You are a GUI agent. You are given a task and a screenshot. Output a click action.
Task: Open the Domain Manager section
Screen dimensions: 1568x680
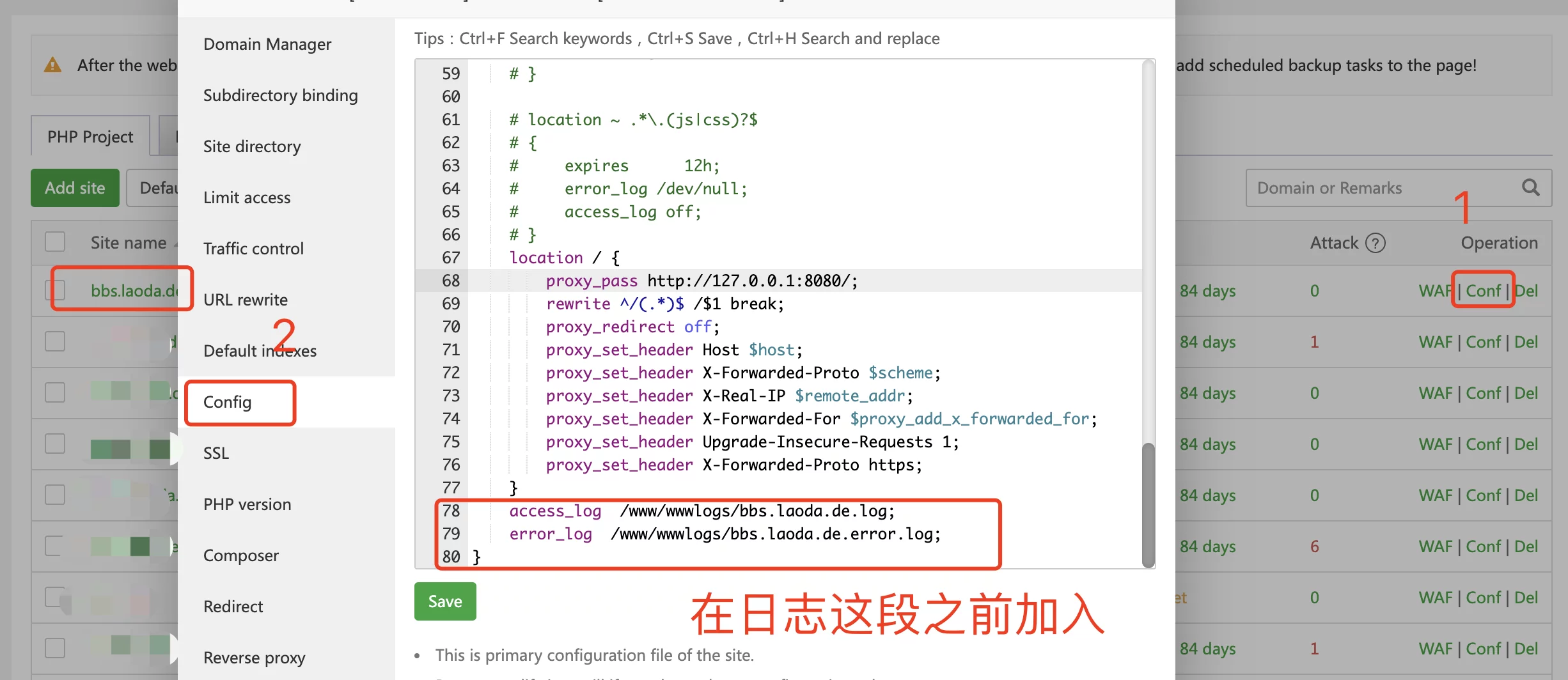(267, 44)
